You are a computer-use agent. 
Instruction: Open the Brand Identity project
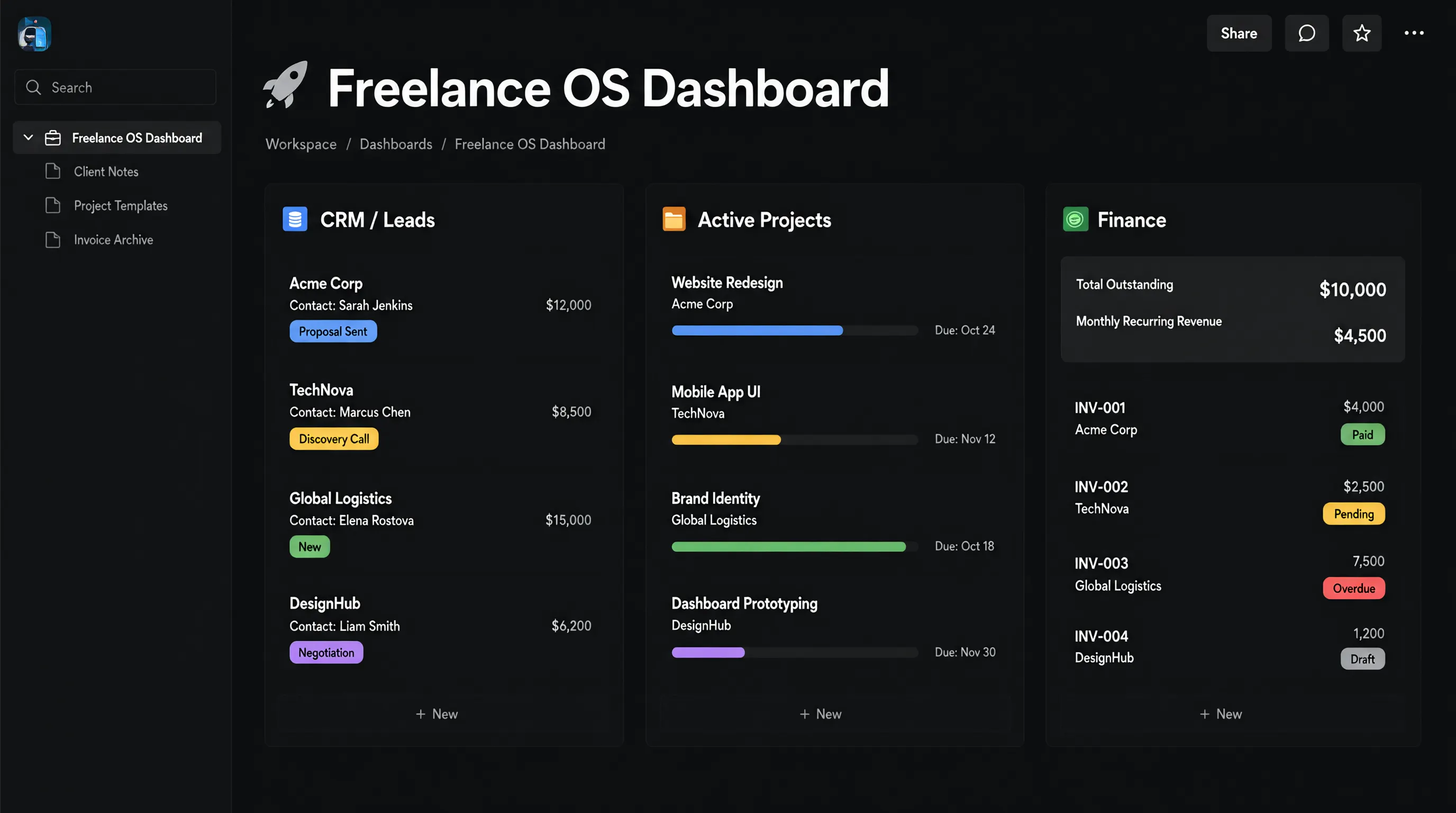pyautogui.click(x=715, y=499)
